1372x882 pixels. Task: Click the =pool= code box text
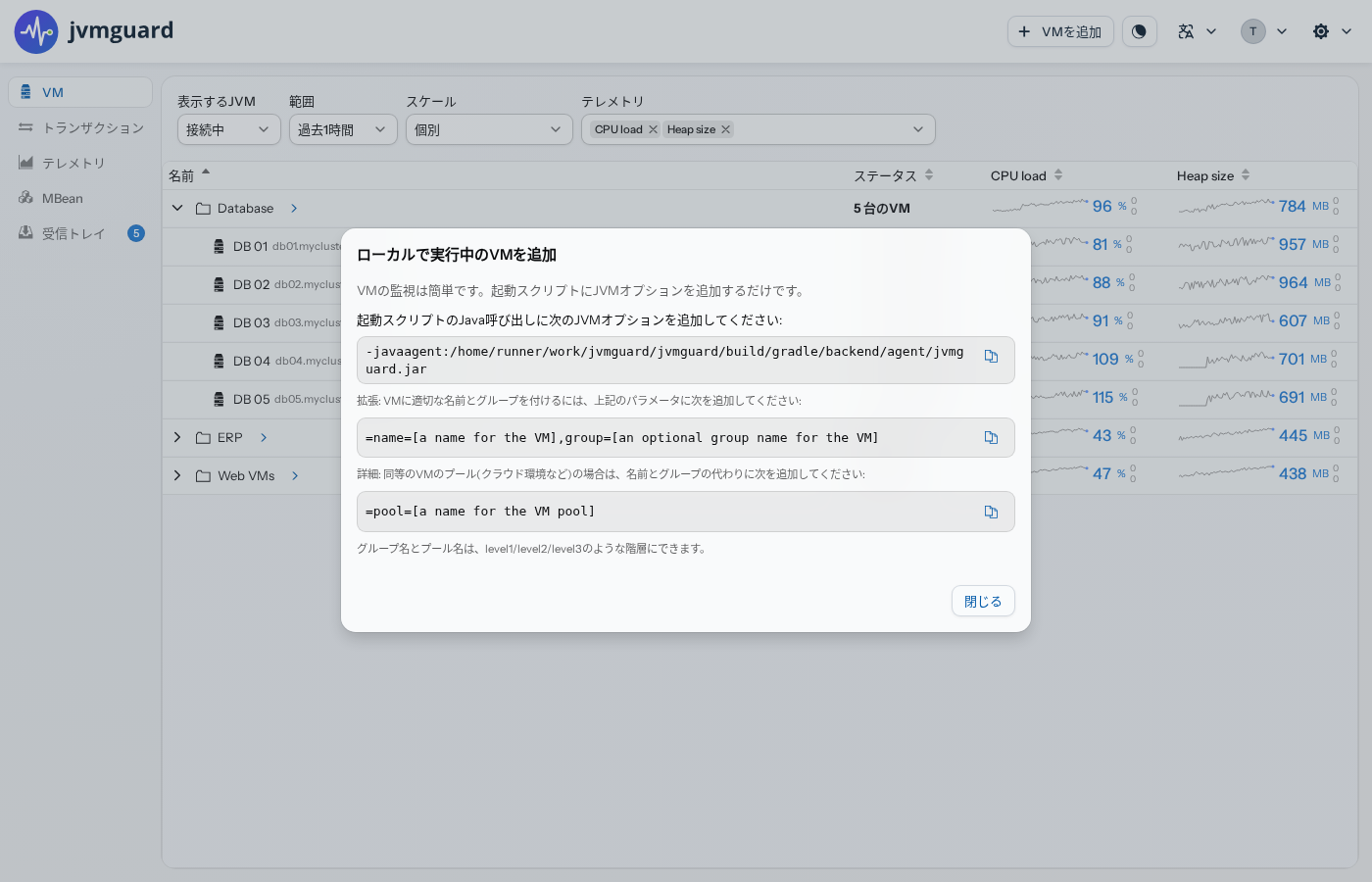480,512
